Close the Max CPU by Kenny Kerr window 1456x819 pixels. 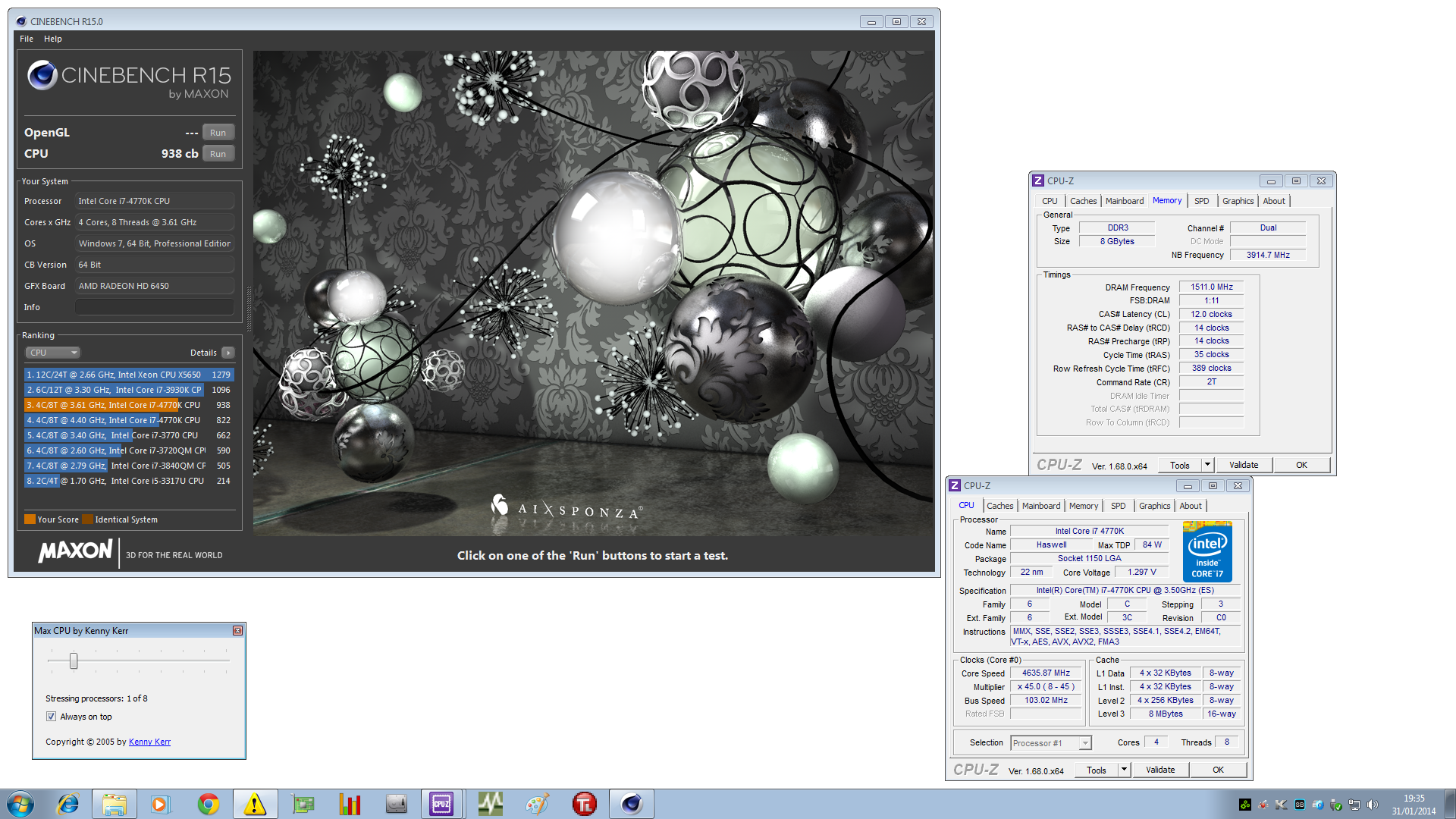[x=237, y=631]
